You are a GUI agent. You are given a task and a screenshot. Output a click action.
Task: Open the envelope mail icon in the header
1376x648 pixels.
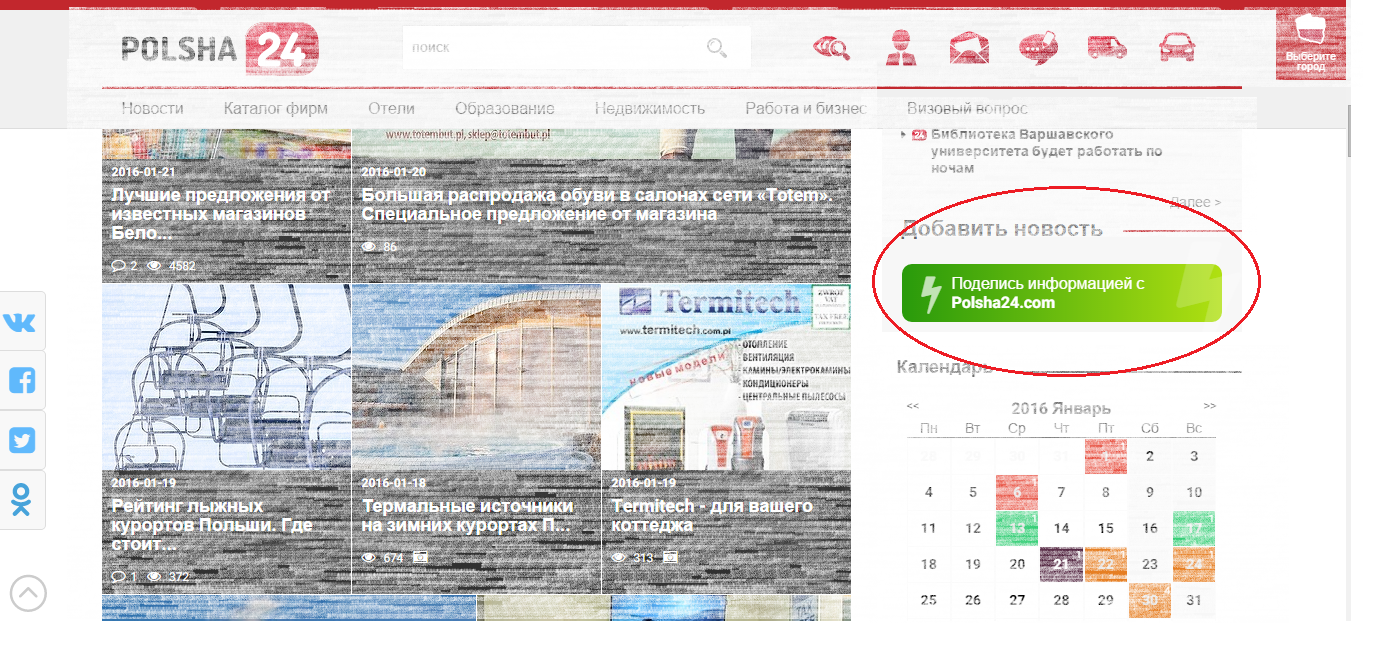tap(969, 48)
